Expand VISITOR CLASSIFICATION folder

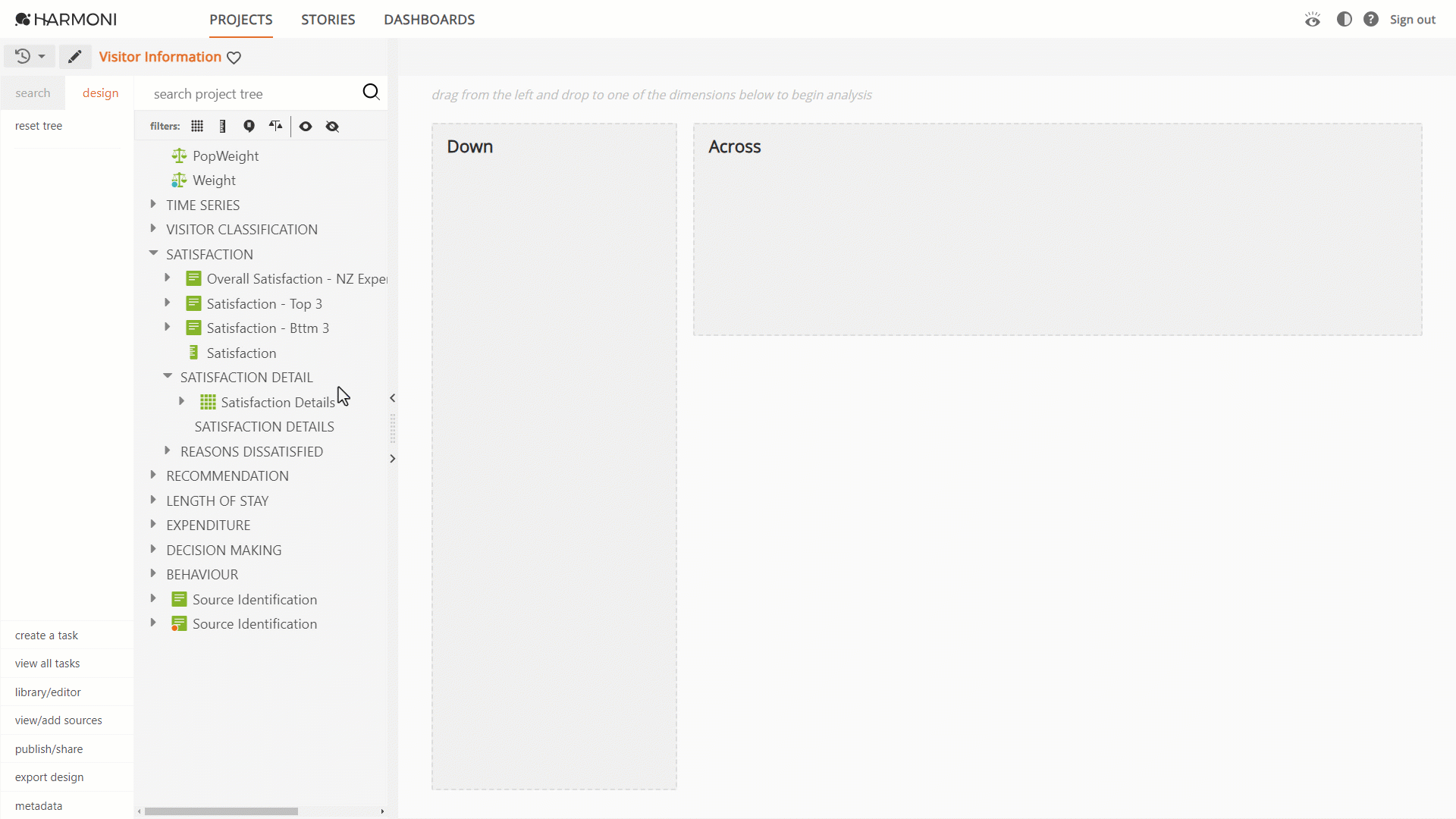[x=153, y=228]
